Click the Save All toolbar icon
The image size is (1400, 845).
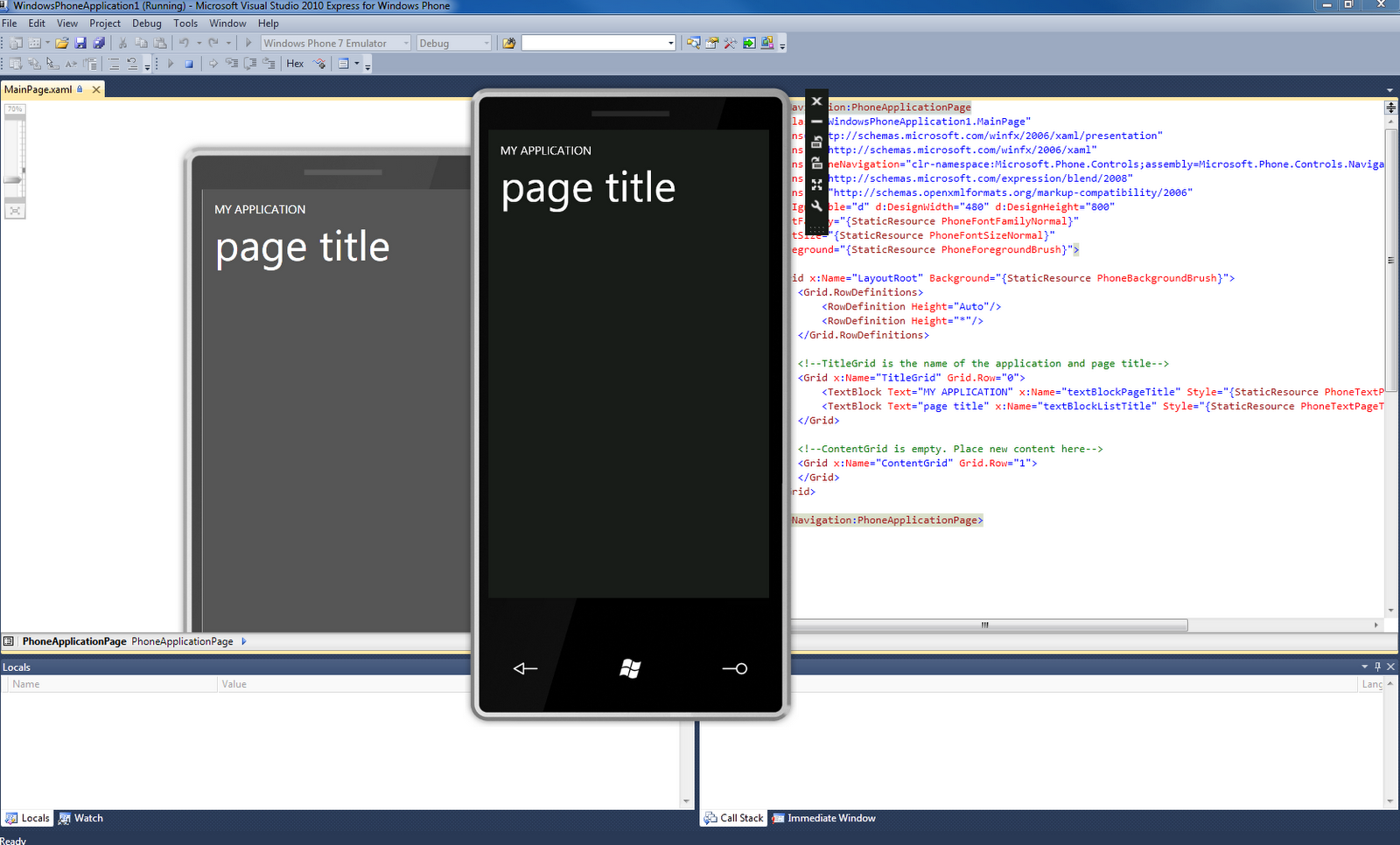pyautogui.click(x=99, y=43)
